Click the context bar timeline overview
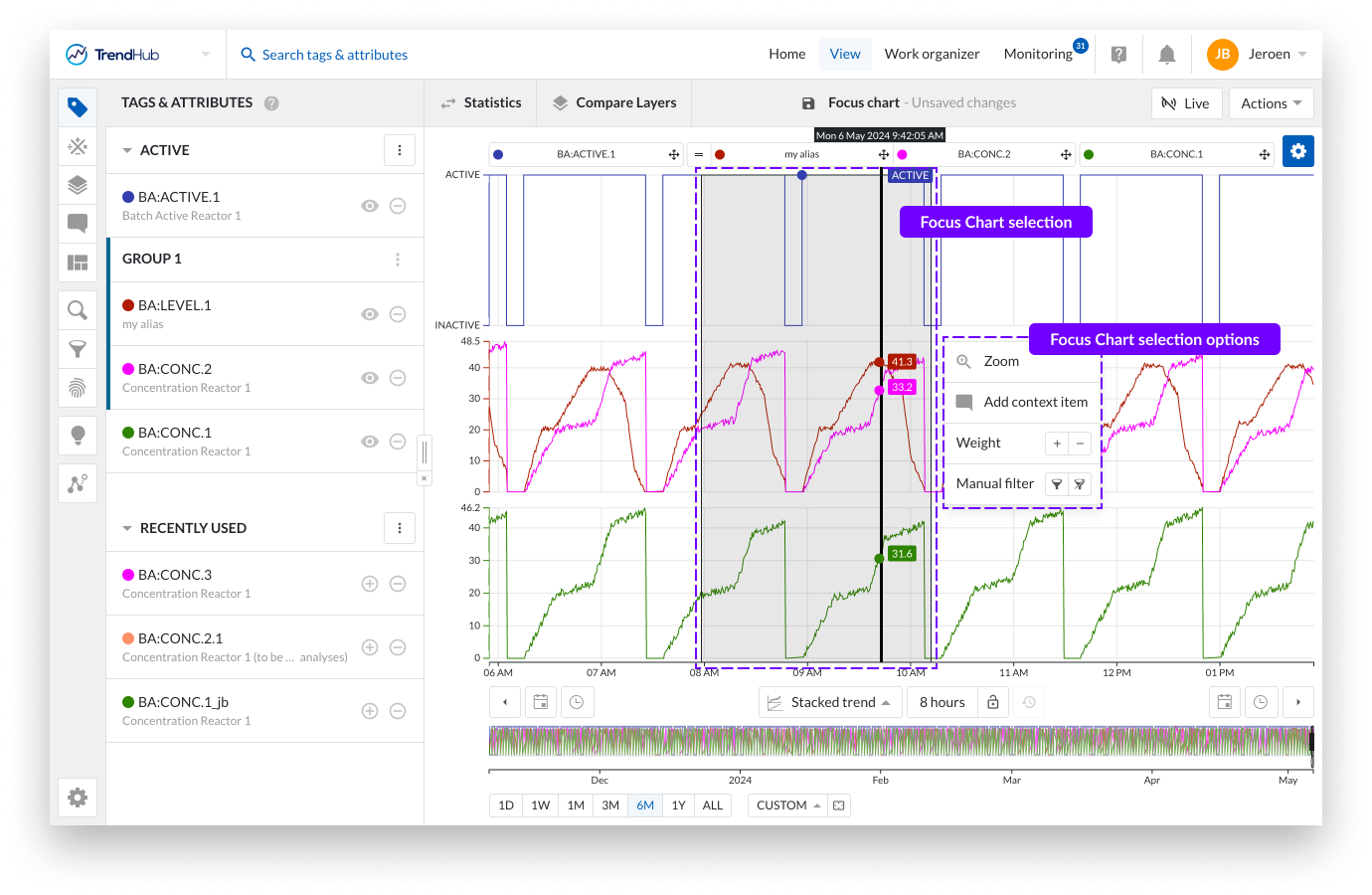Screen dimensions: 1372x895 [x=900, y=742]
